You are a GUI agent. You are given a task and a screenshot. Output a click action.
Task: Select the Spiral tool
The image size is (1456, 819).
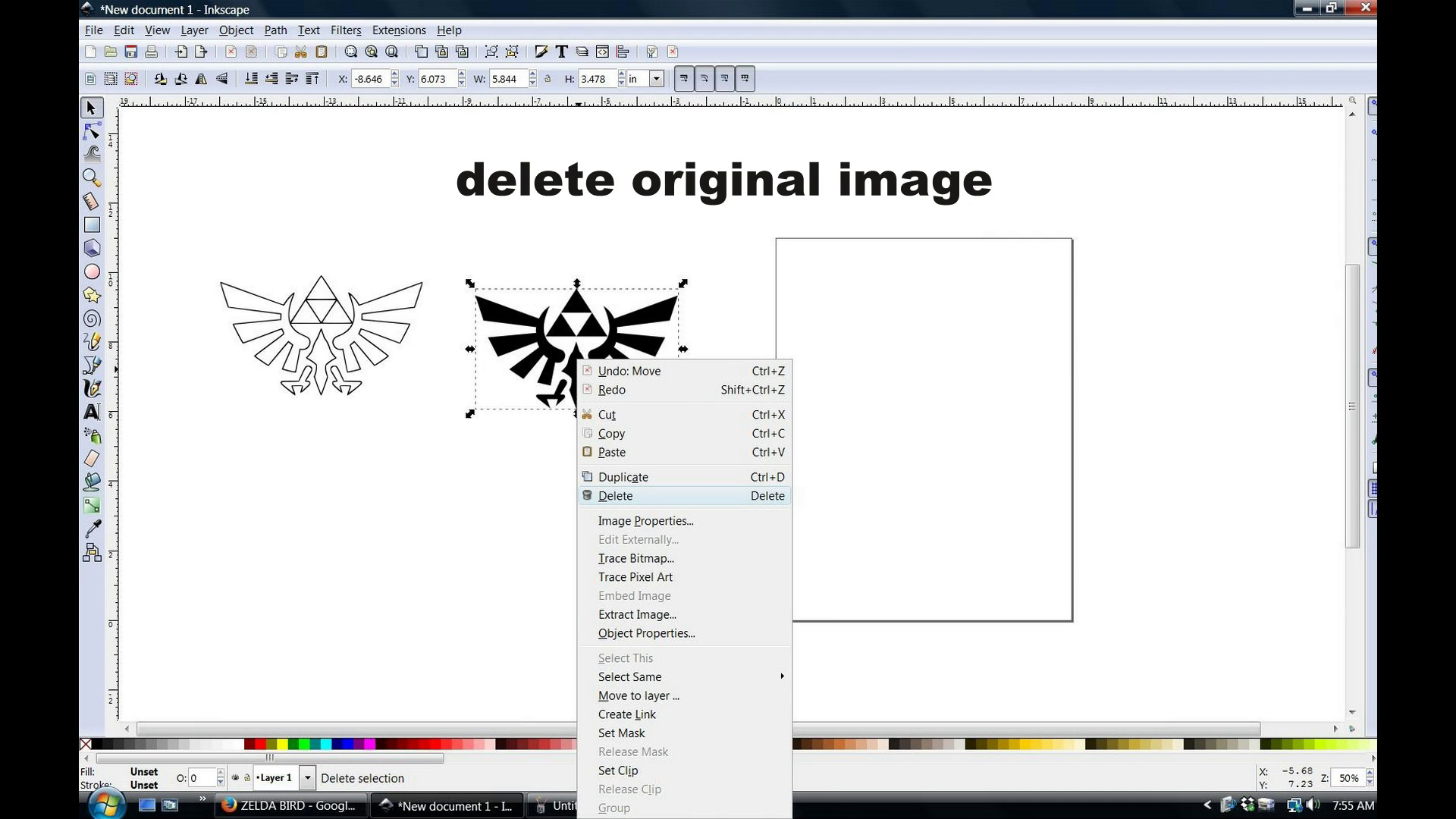point(92,318)
